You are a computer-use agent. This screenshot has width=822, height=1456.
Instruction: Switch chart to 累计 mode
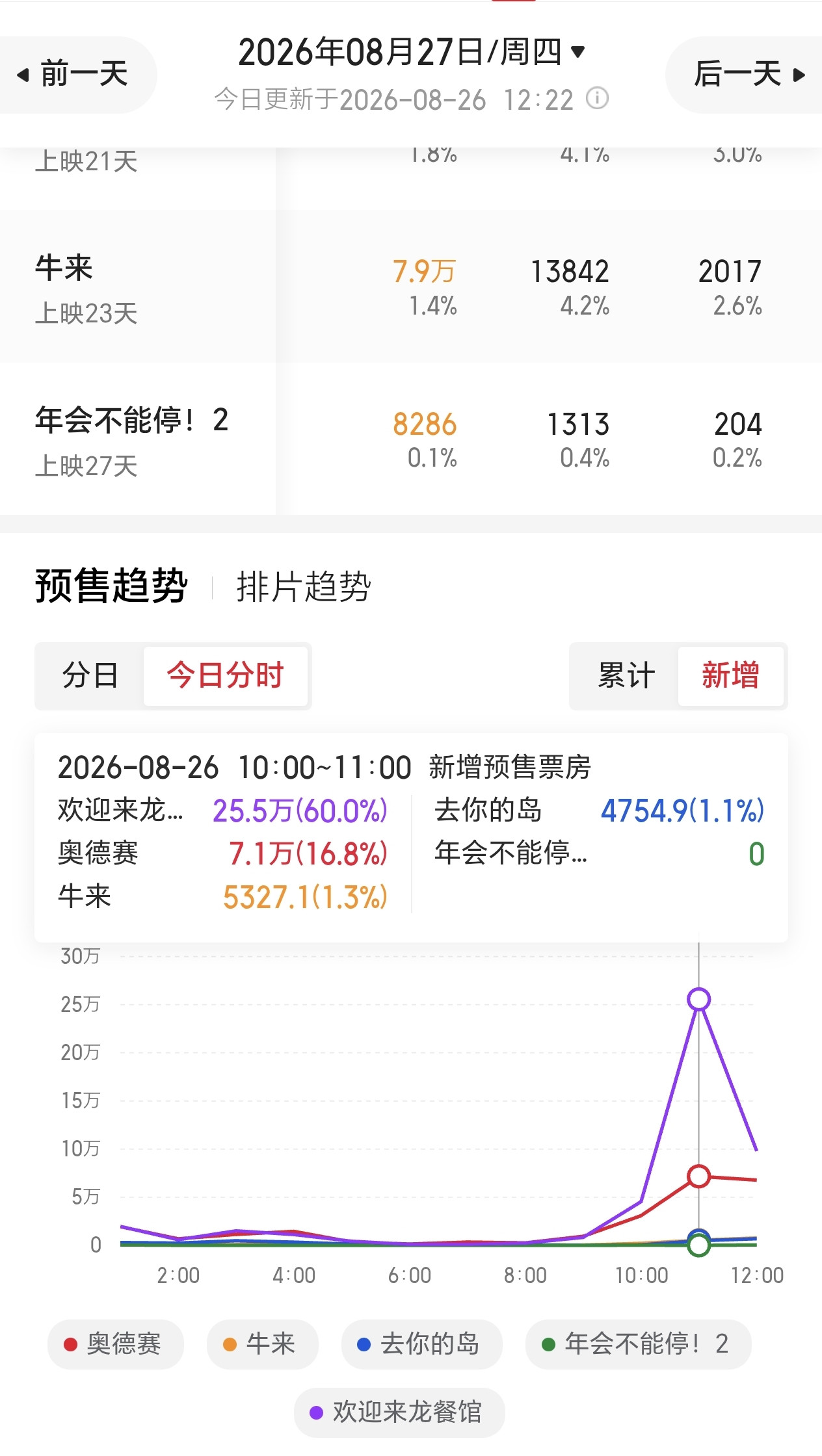pos(626,675)
